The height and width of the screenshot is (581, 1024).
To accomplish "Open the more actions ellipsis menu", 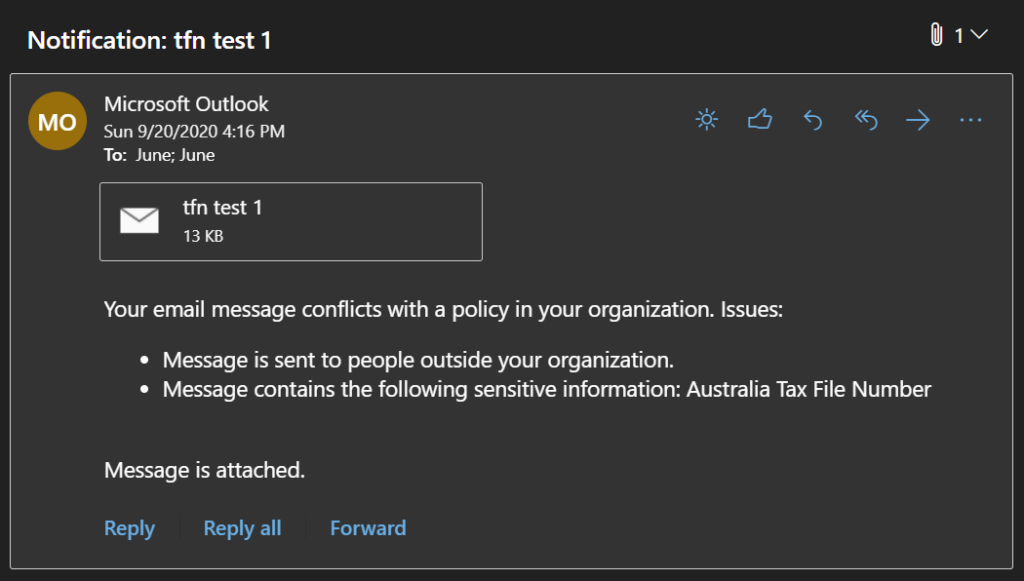I will (x=971, y=120).
